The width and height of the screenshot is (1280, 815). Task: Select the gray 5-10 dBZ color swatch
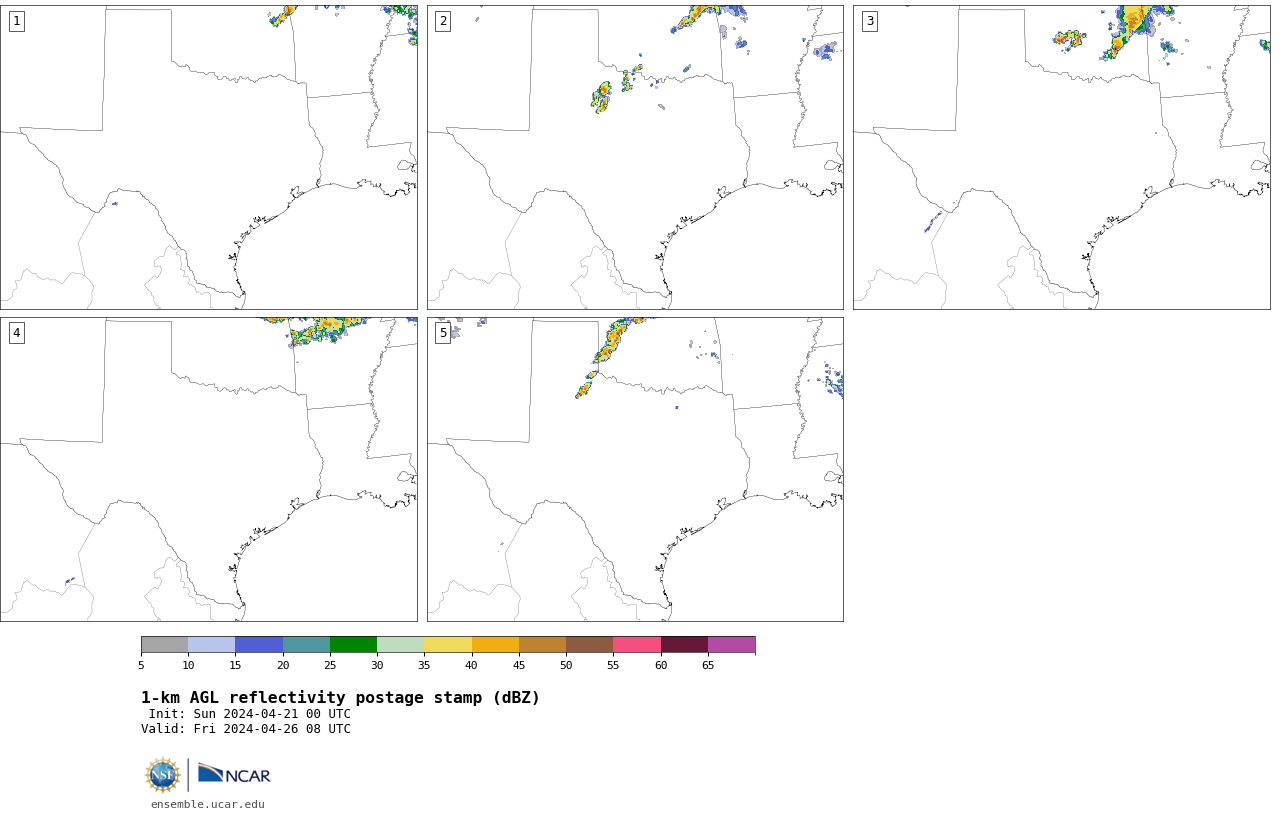pos(164,644)
